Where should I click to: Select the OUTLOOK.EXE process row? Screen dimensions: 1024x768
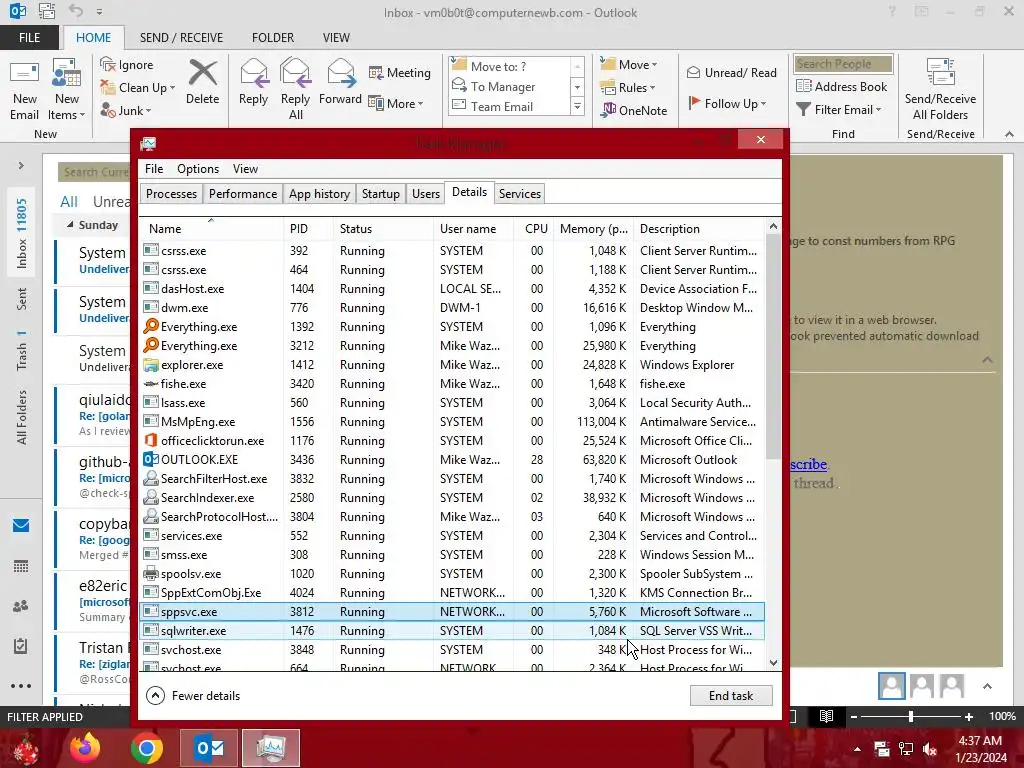pos(452,460)
